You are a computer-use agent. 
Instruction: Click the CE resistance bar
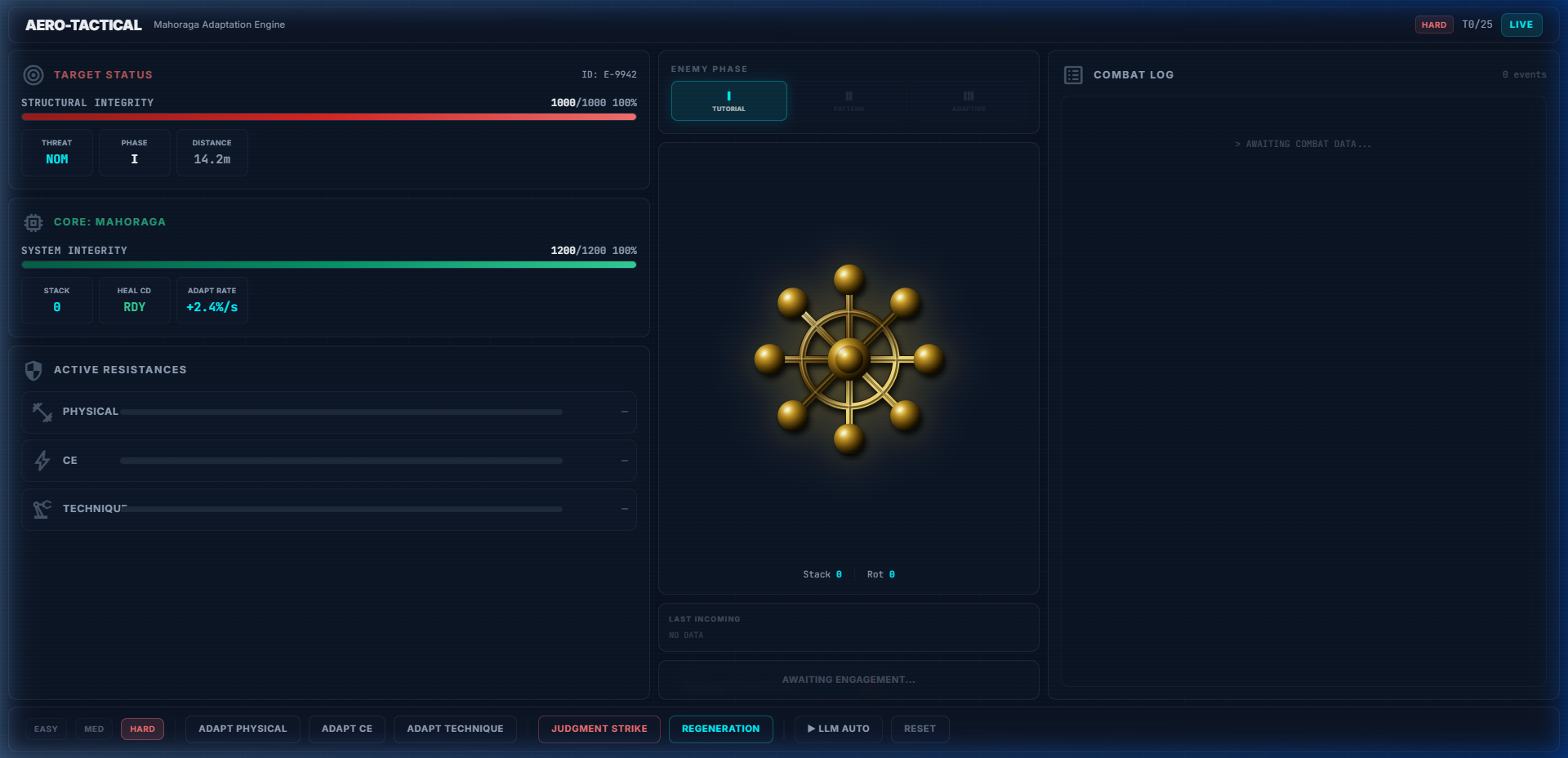(341, 461)
